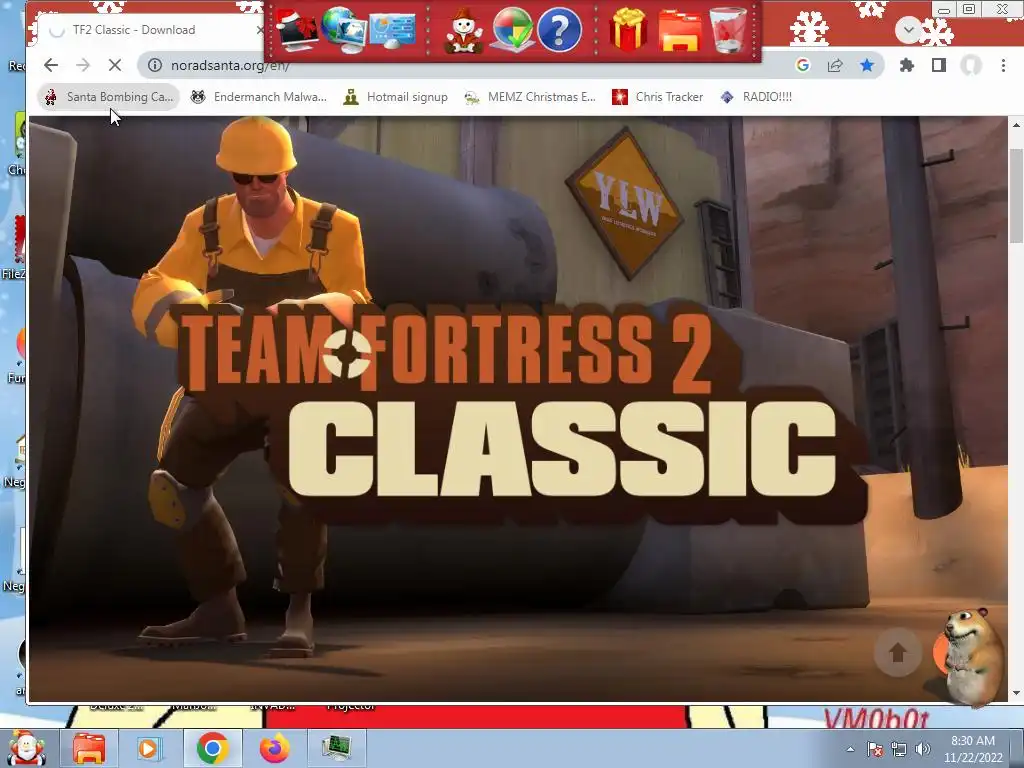This screenshot has width=1024, height=768.
Task: Click the Google icon in the address bar
Action: click(x=803, y=65)
